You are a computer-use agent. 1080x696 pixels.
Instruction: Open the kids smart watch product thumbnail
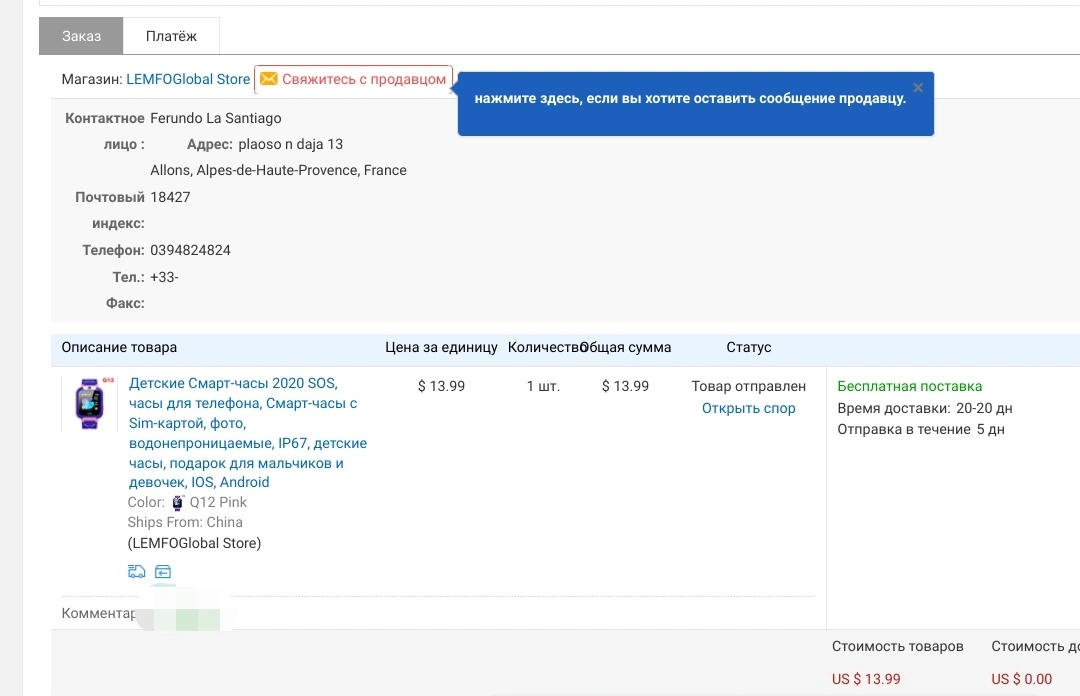pos(90,404)
